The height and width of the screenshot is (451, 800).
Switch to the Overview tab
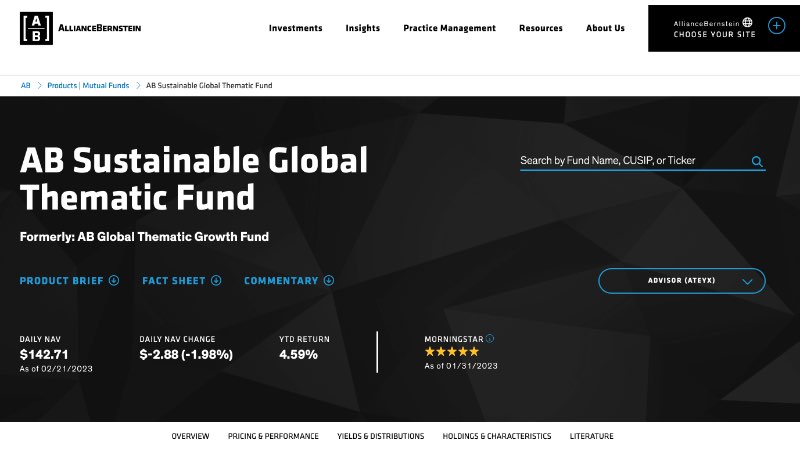tap(190, 436)
